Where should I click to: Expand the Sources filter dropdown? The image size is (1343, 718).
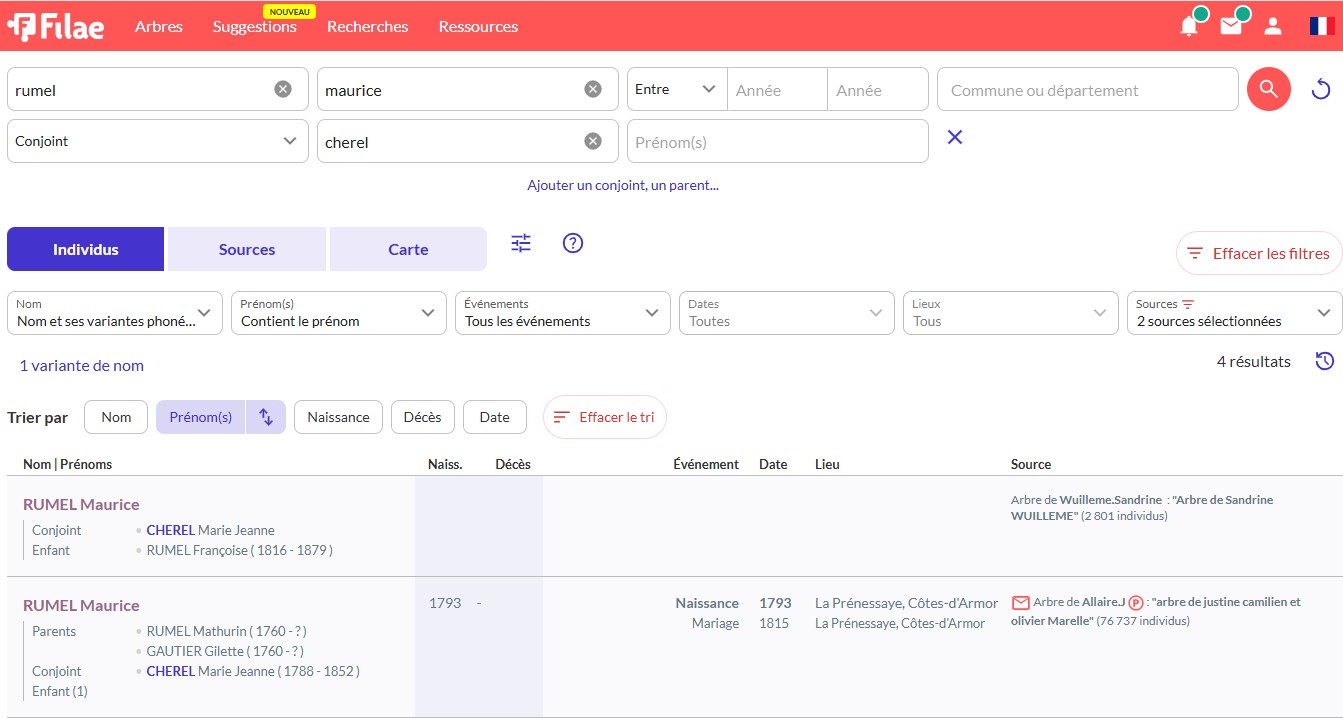click(x=1235, y=313)
